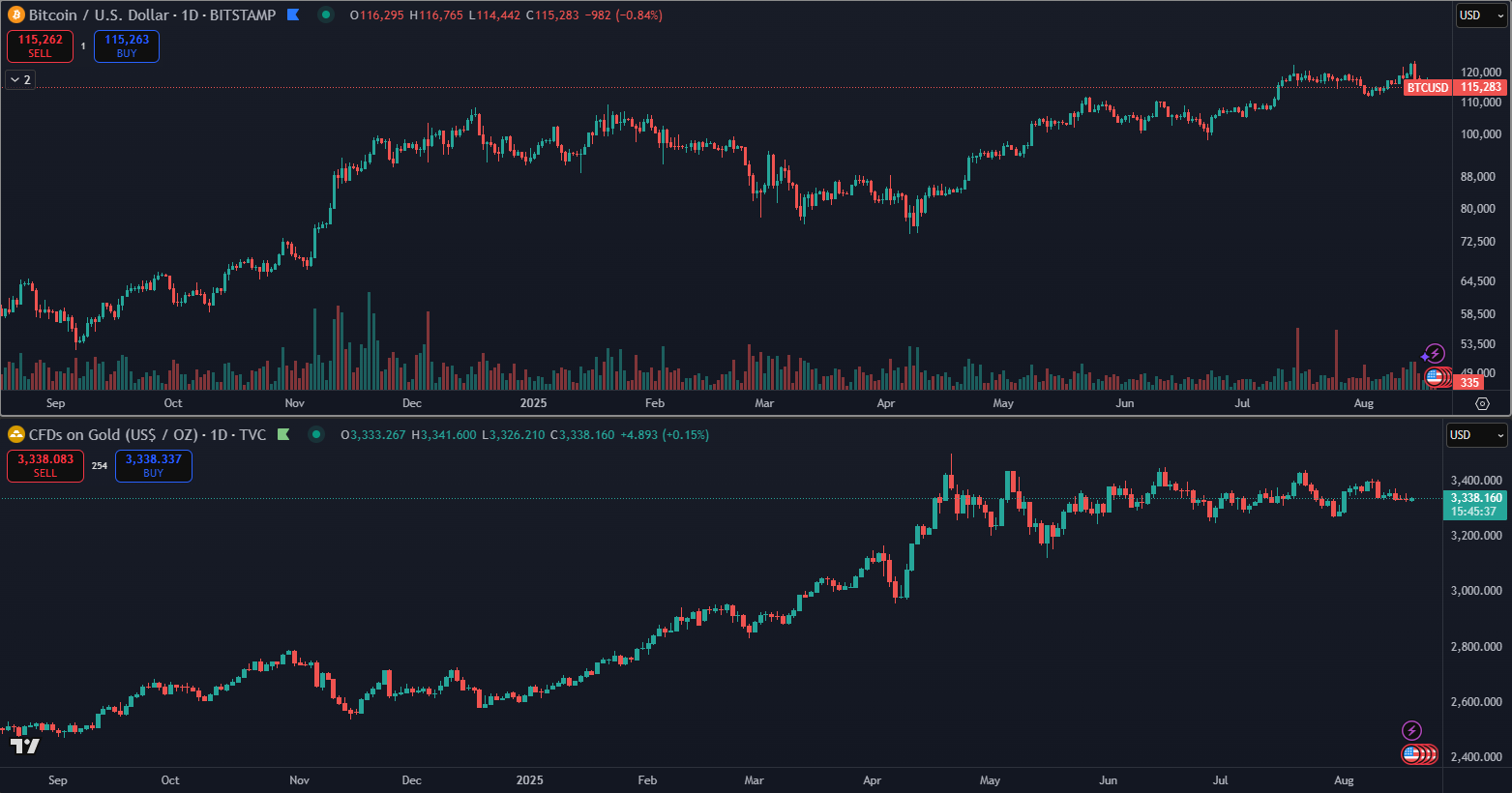This screenshot has height=793, width=1512.
Task: Click the gold bars icon on the gold chart
Action: [x=16, y=435]
